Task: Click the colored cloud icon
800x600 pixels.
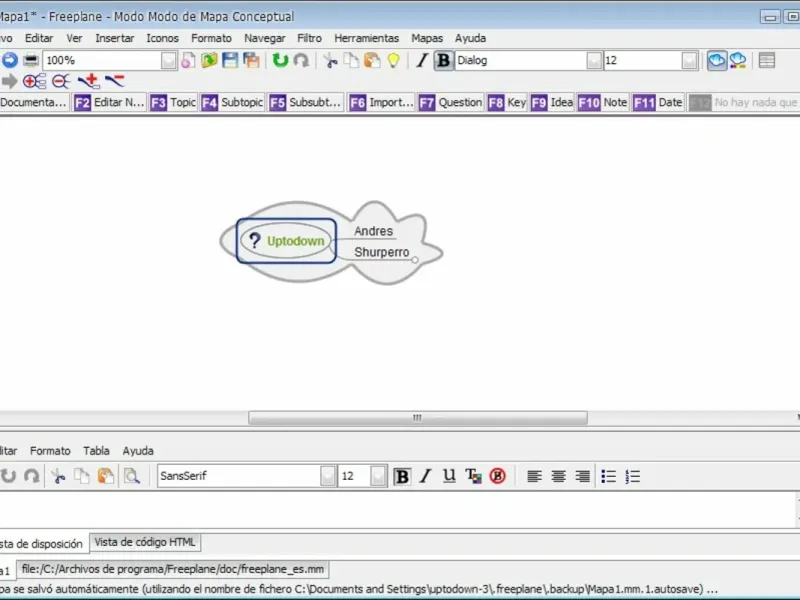Action: pos(738,60)
